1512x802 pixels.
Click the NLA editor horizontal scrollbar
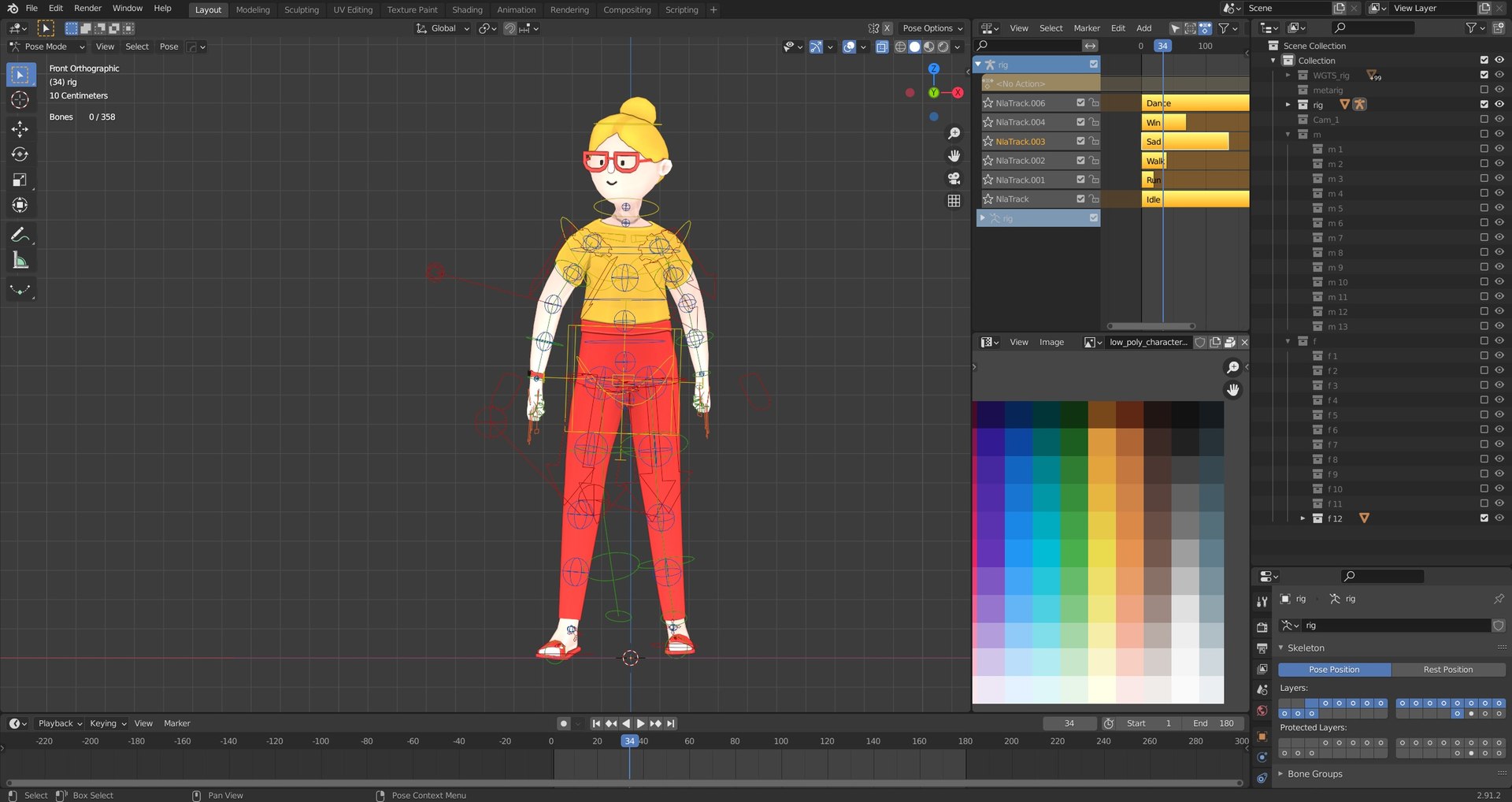click(1151, 326)
